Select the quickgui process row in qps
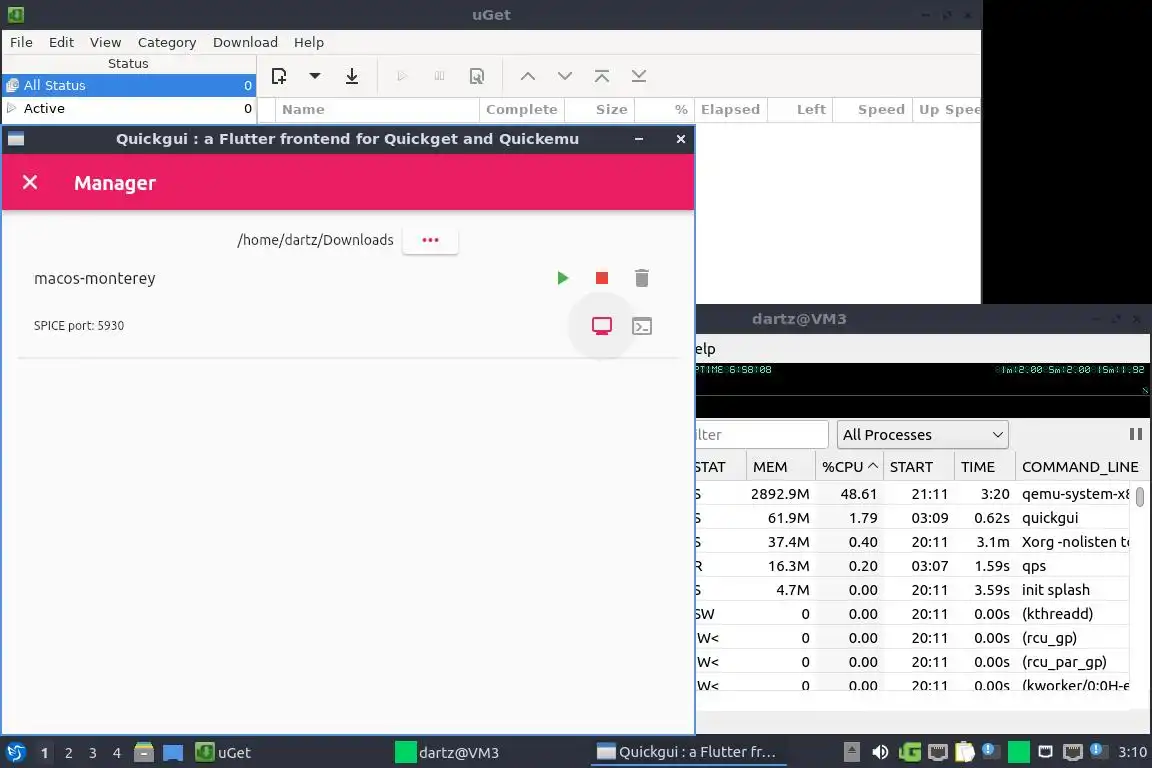1152x768 pixels. point(912,517)
